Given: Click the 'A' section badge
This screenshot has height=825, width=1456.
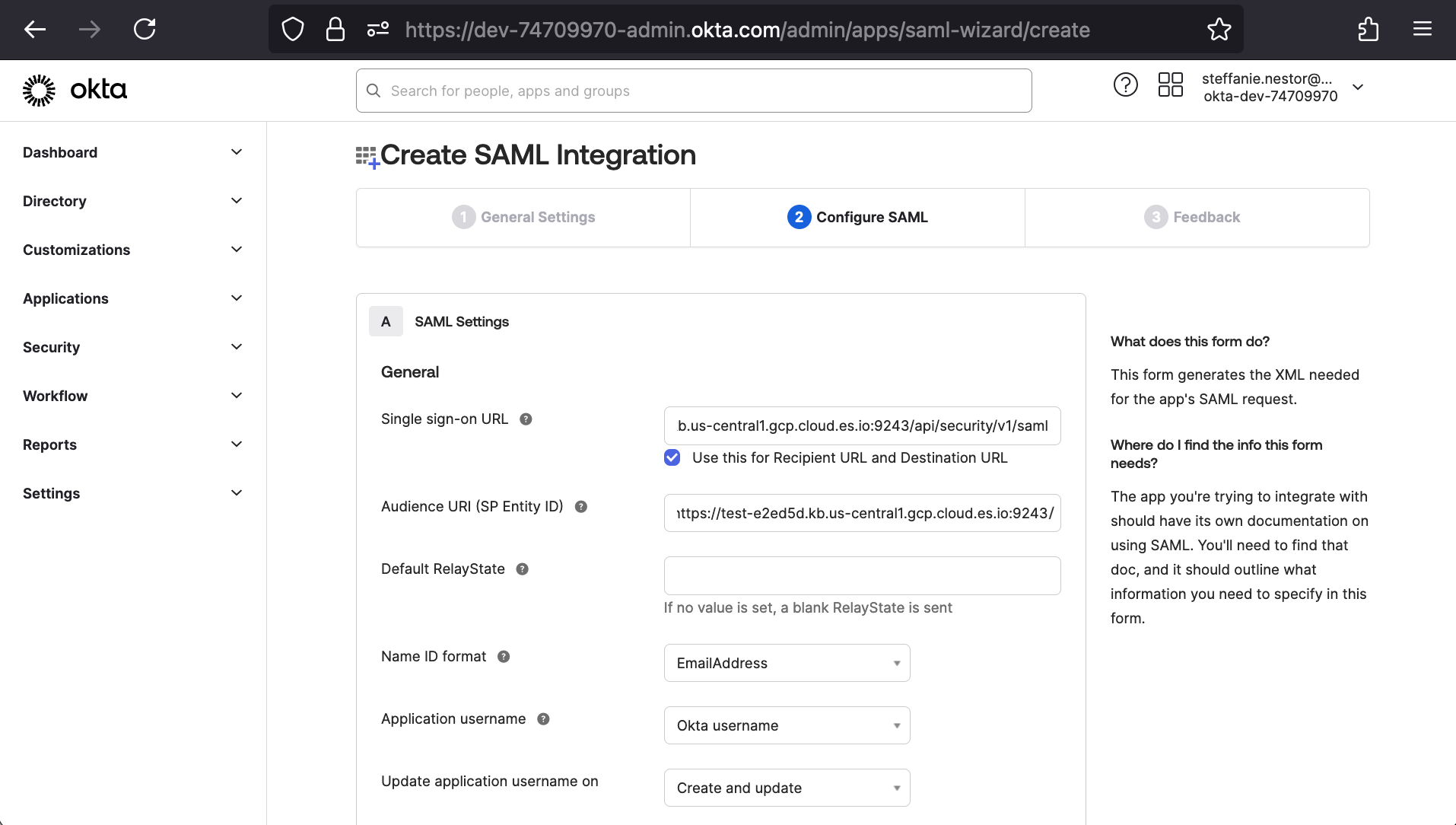Looking at the screenshot, I should [386, 322].
